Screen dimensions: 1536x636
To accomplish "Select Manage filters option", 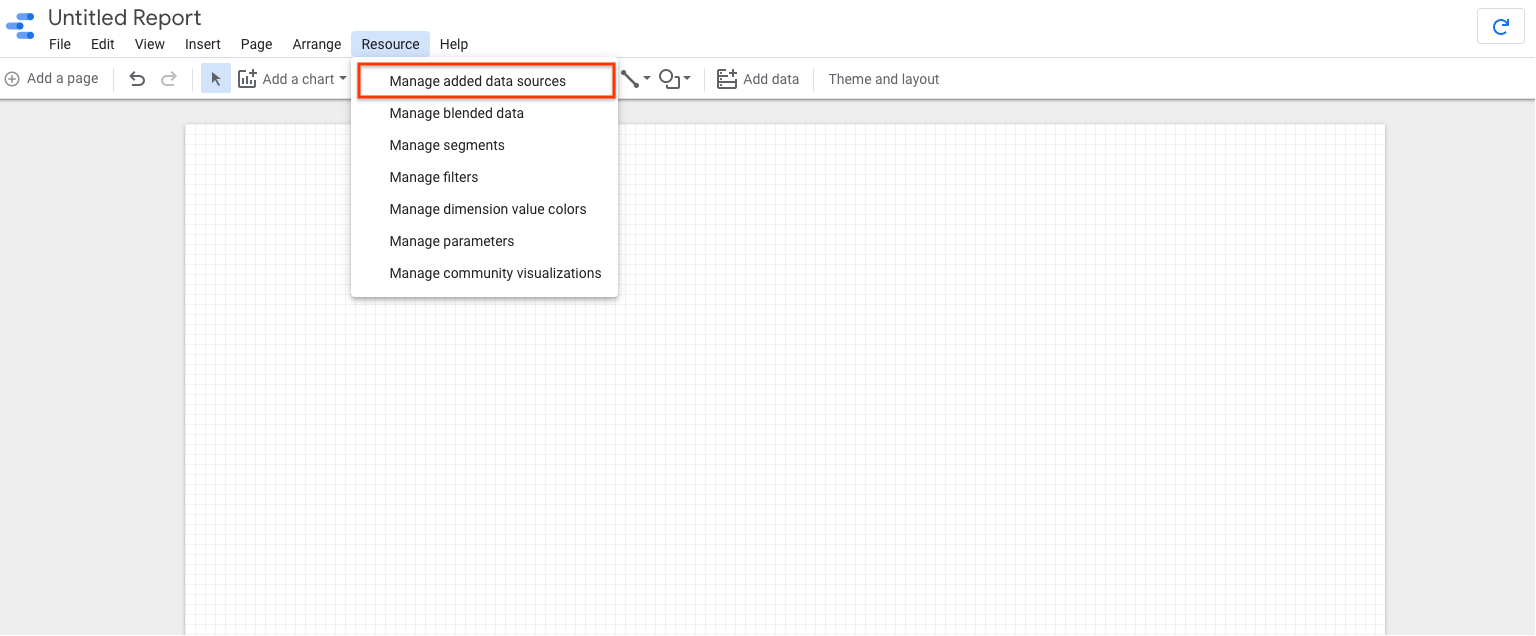I will [434, 177].
